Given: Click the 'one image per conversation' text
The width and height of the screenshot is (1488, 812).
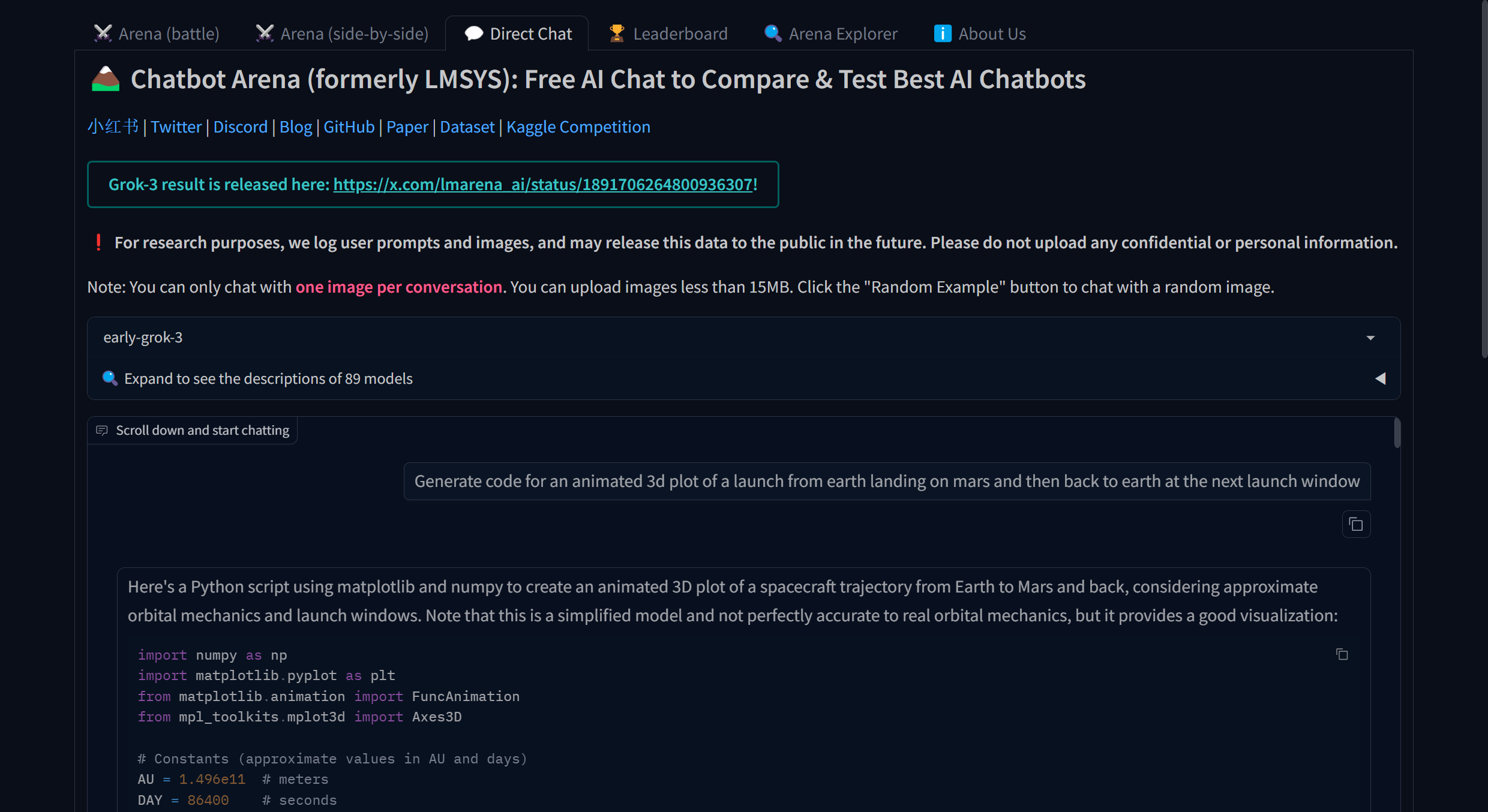Looking at the screenshot, I should [398, 287].
